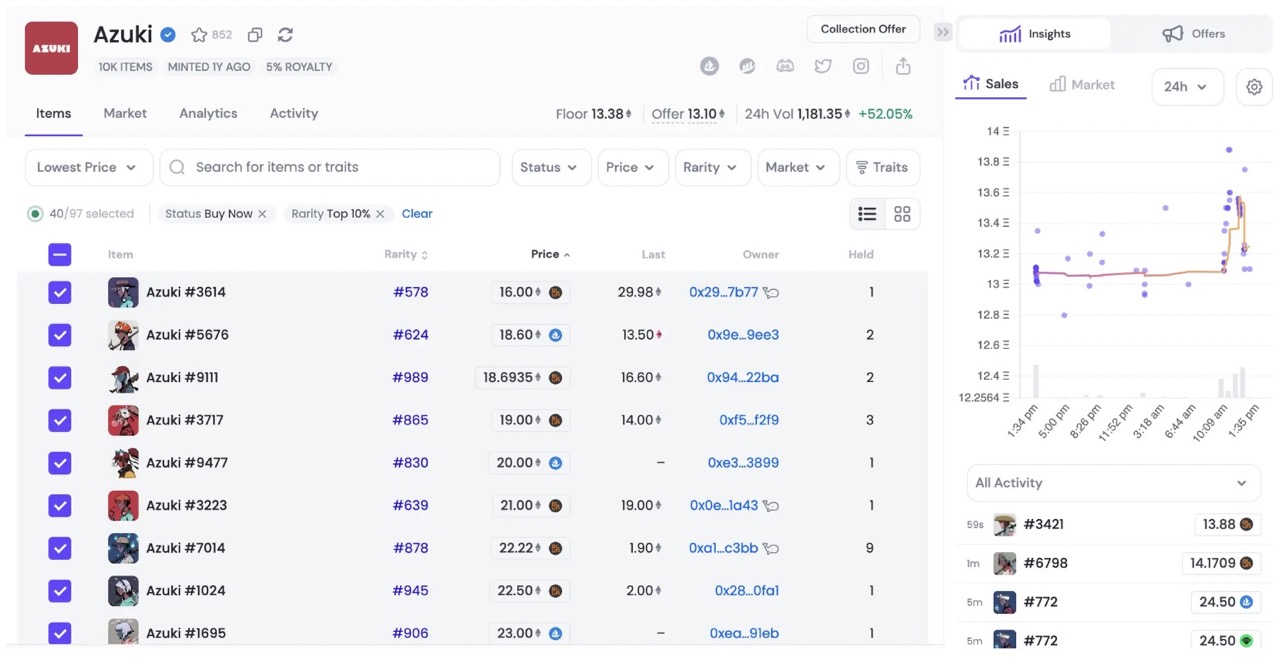Image resolution: width=1280 pixels, height=671 pixels.
Task: Uncheck the checkbox for Azuki #3614
Action: [60, 292]
